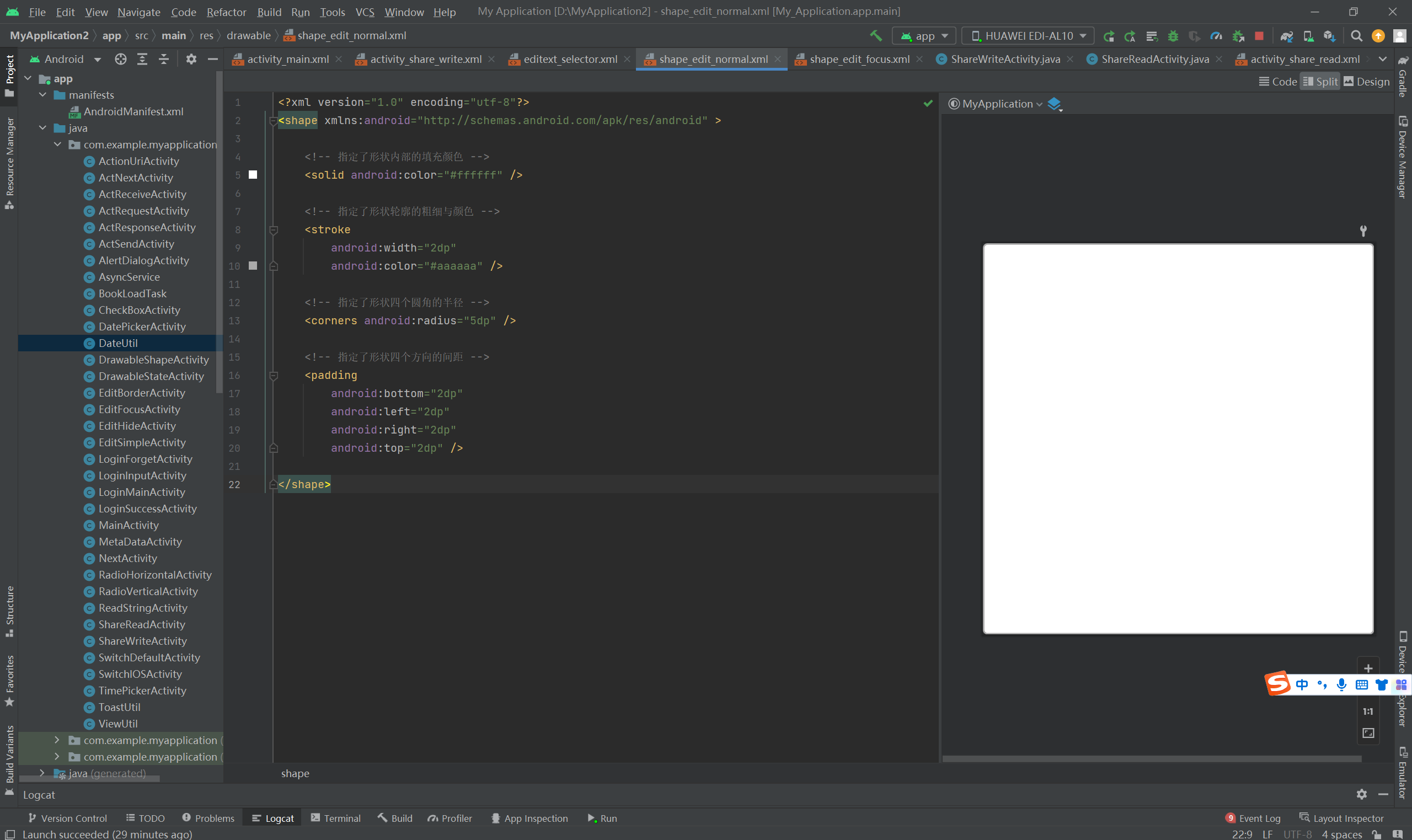Click Select Opened File target icon
The height and width of the screenshot is (840, 1412).
(x=120, y=59)
